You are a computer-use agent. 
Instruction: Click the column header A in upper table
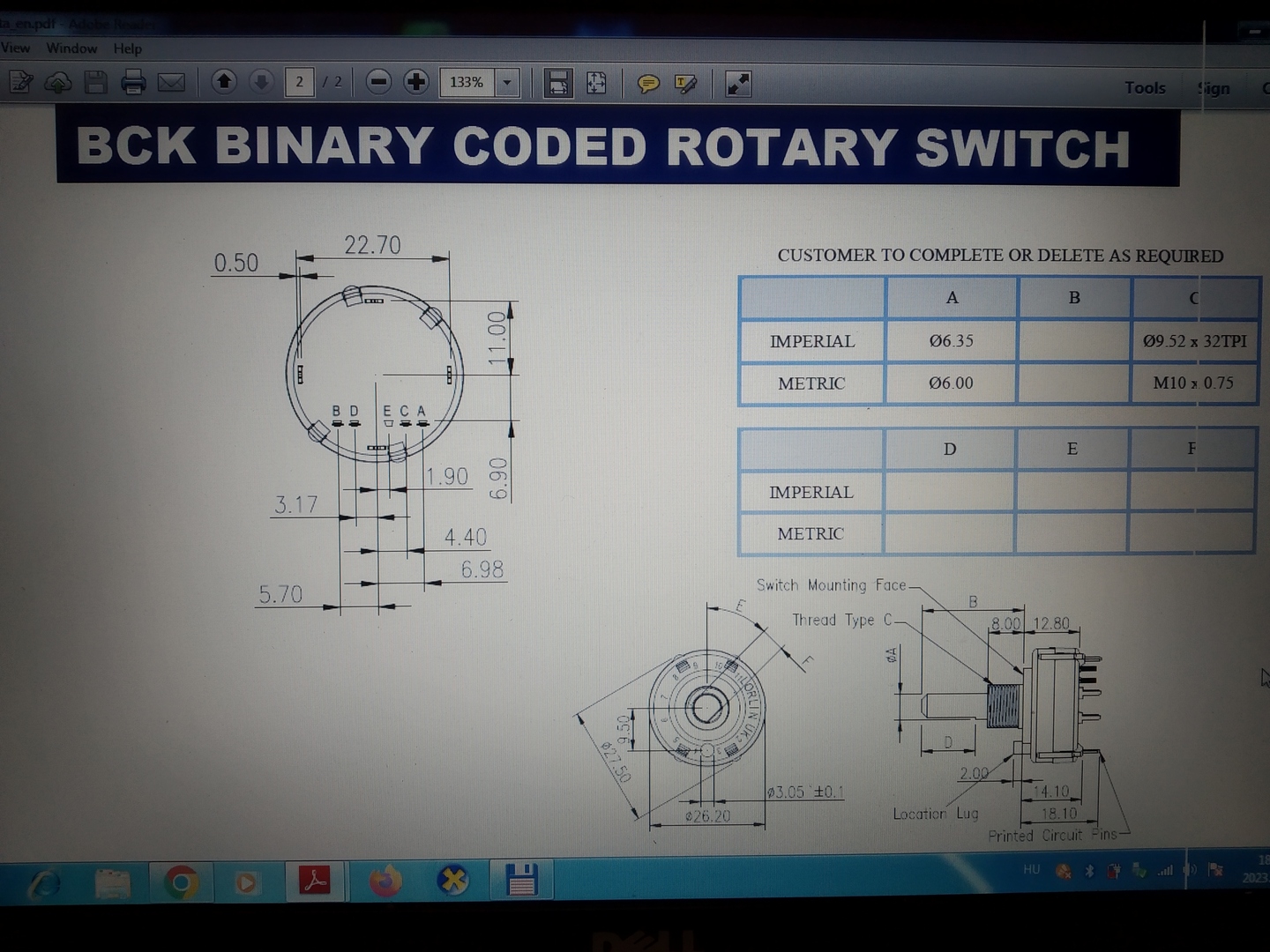click(x=952, y=297)
